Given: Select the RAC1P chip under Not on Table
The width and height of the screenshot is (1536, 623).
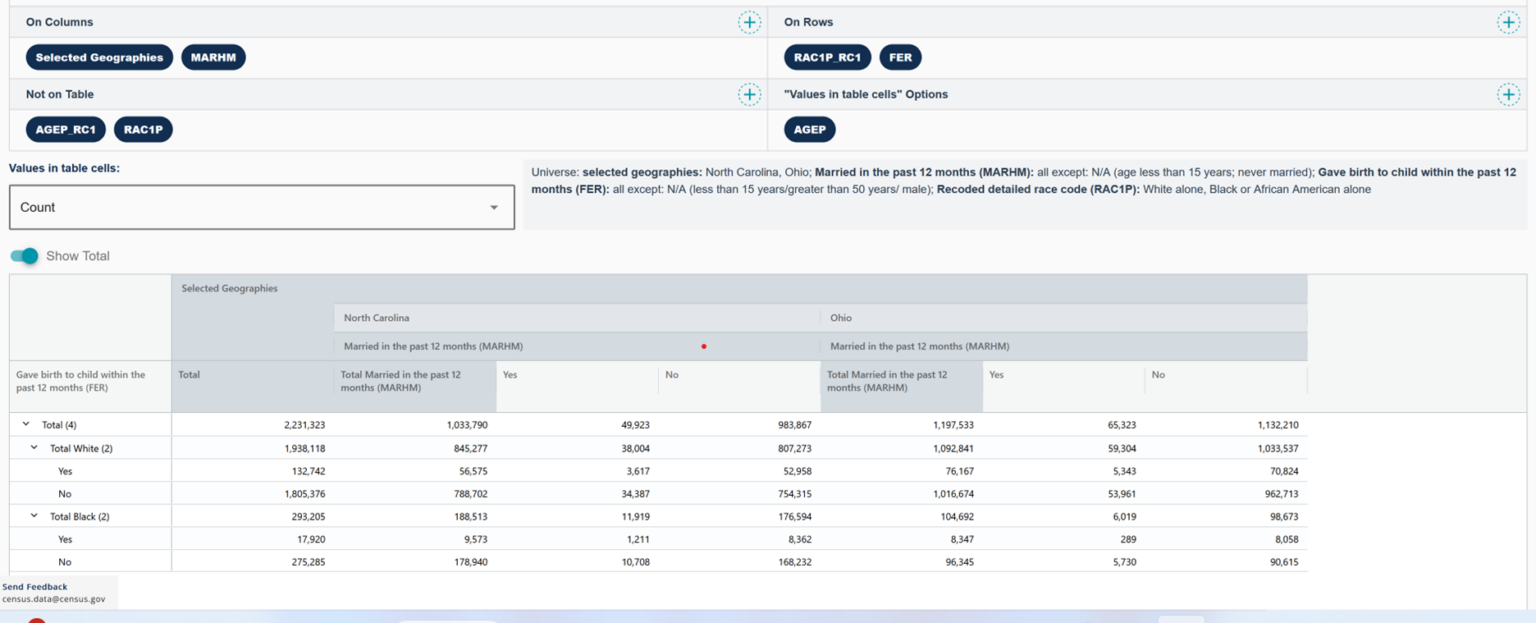Looking at the screenshot, I should pos(143,129).
